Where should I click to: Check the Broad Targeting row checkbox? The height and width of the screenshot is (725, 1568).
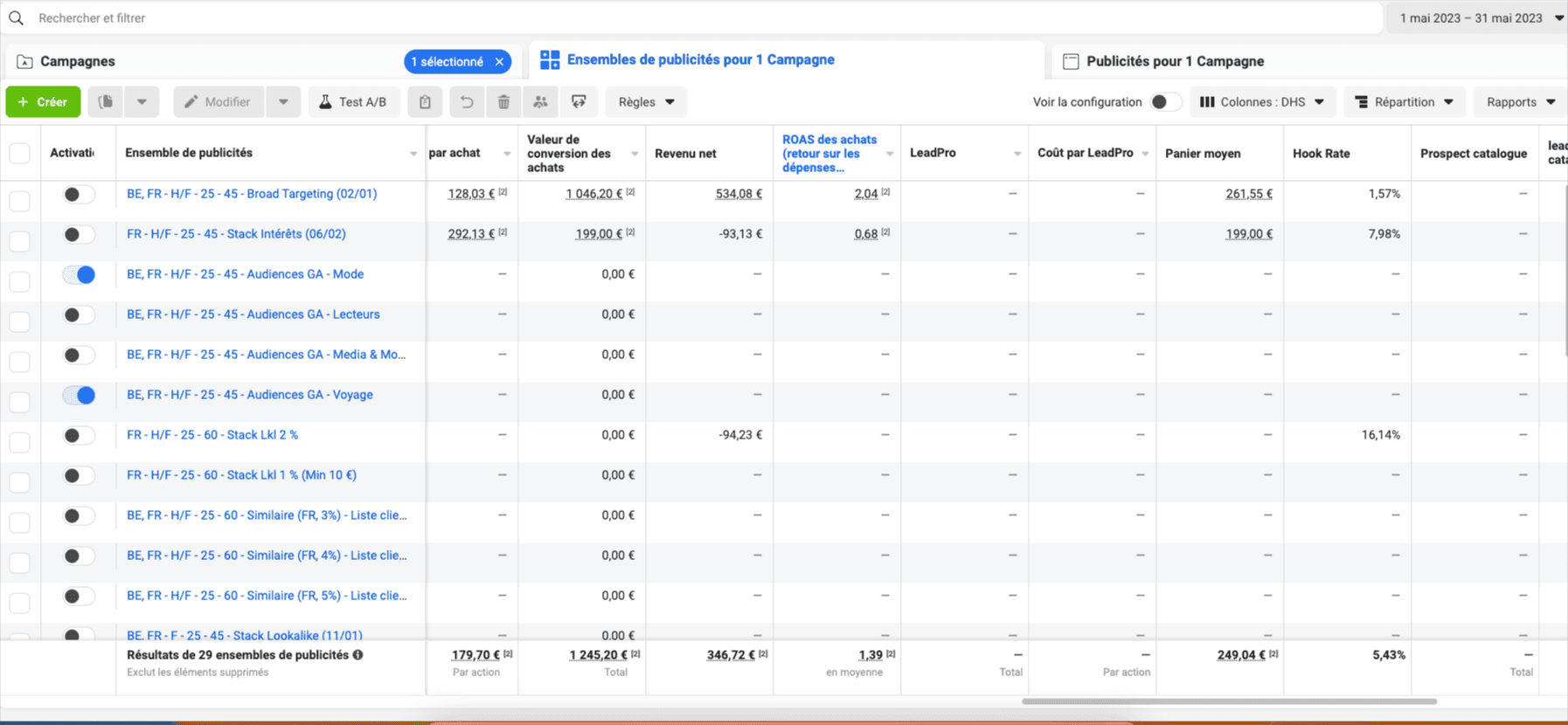click(x=19, y=200)
